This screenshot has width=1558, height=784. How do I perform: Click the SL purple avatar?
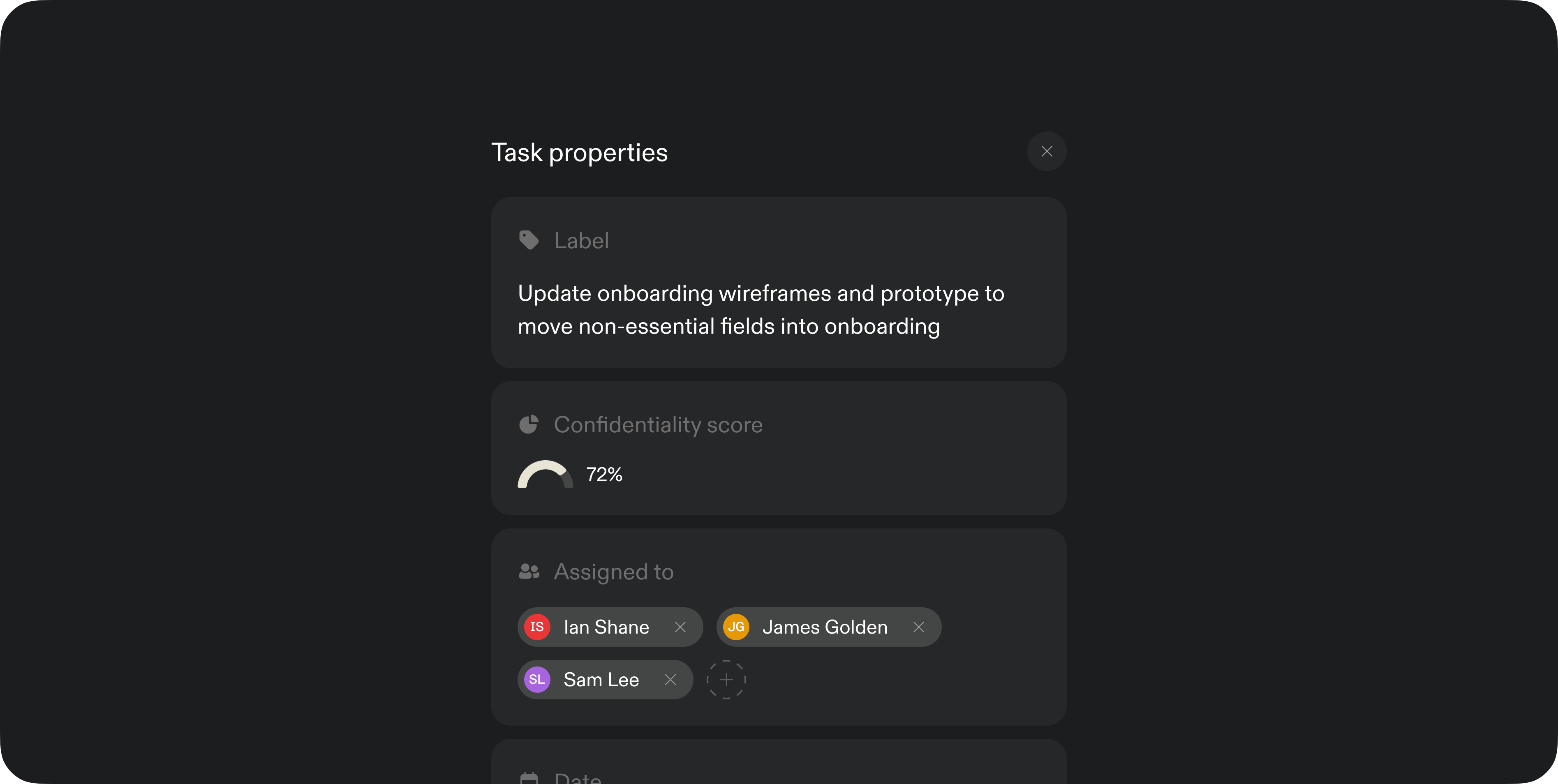(536, 680)
